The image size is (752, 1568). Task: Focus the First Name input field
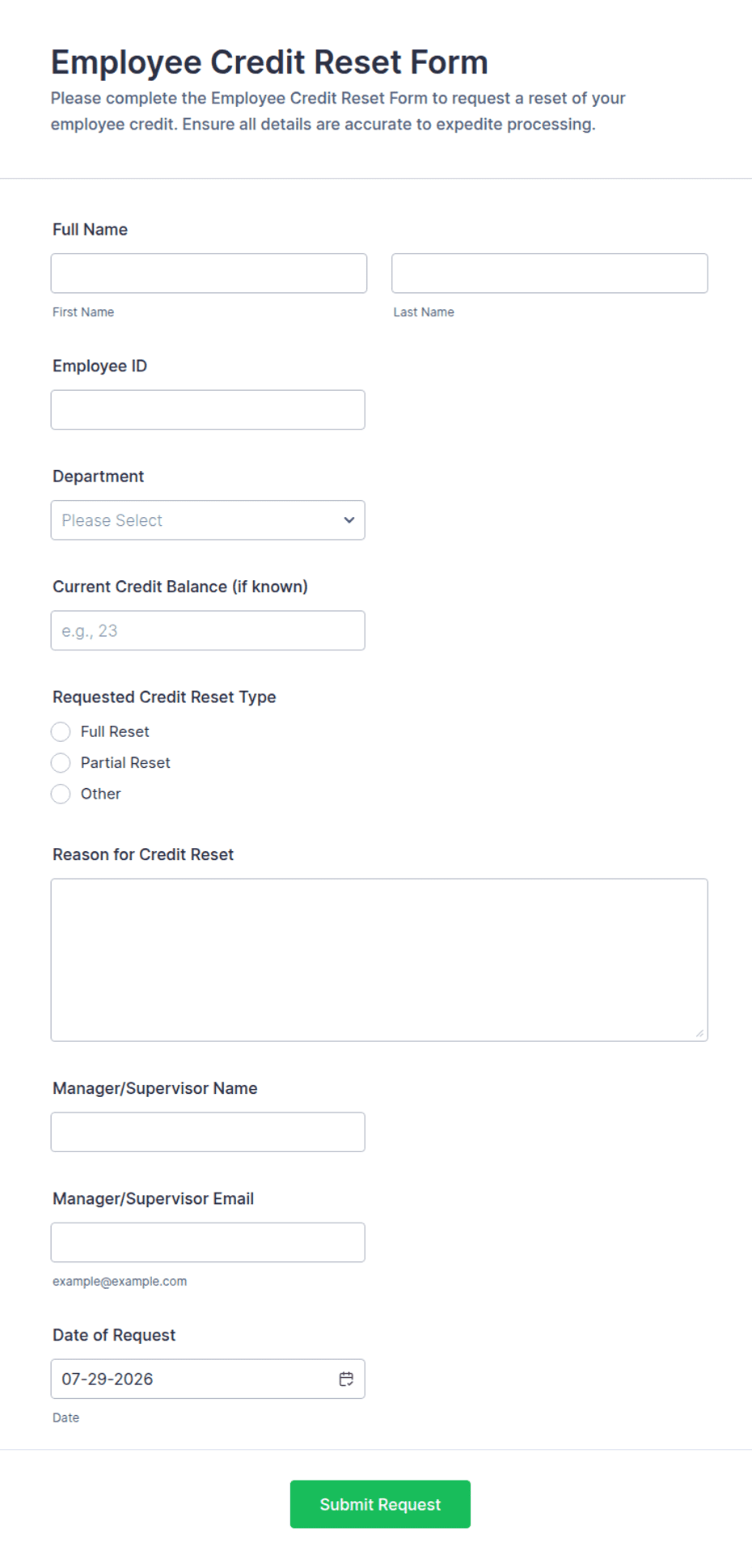click(209, 273)
